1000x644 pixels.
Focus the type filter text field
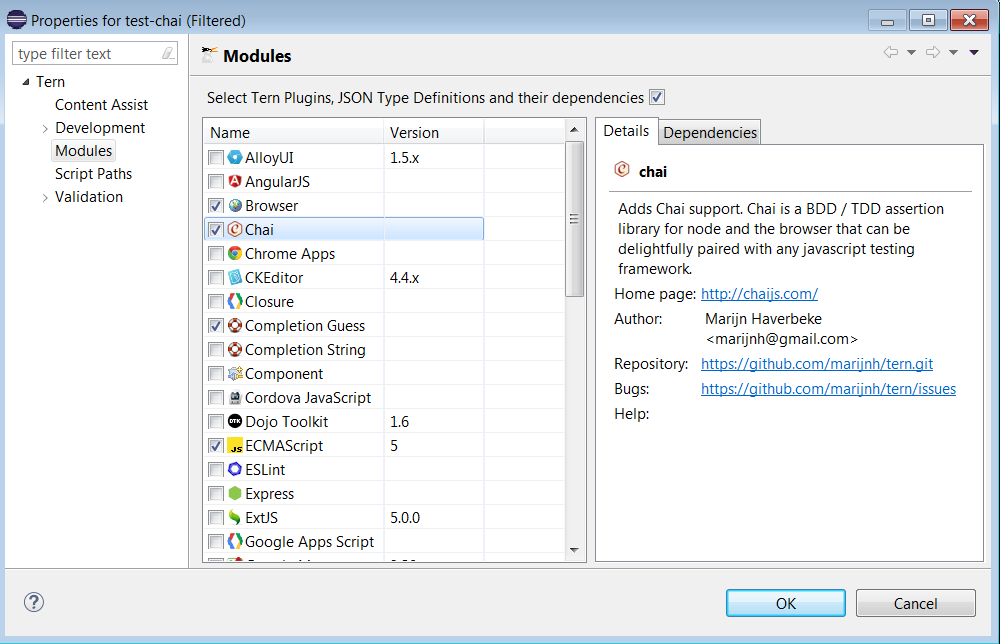(x=86, y=54)
